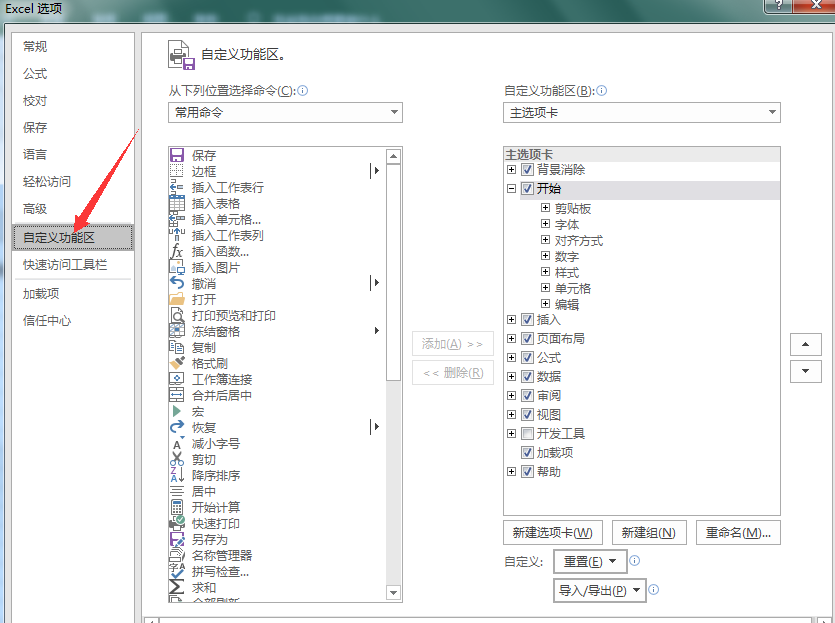Uncheck the 背景消除 tab checkbox

tap(527, 170)
